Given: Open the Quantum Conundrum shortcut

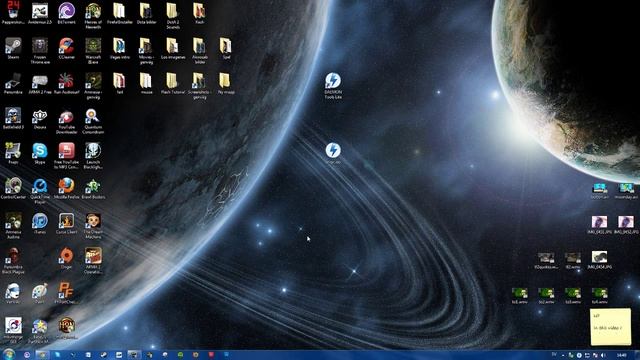Looking at the screenshot, I should click(93, 121).
